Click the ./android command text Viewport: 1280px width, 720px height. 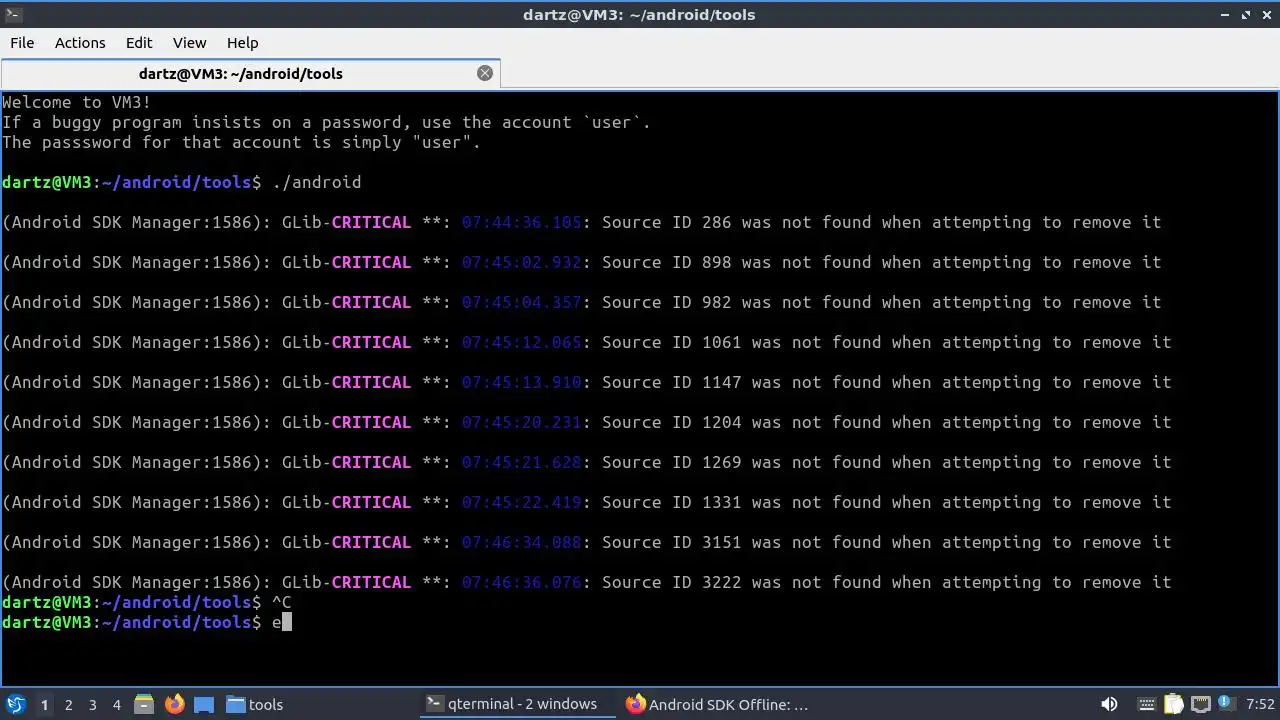click(316, 182)
